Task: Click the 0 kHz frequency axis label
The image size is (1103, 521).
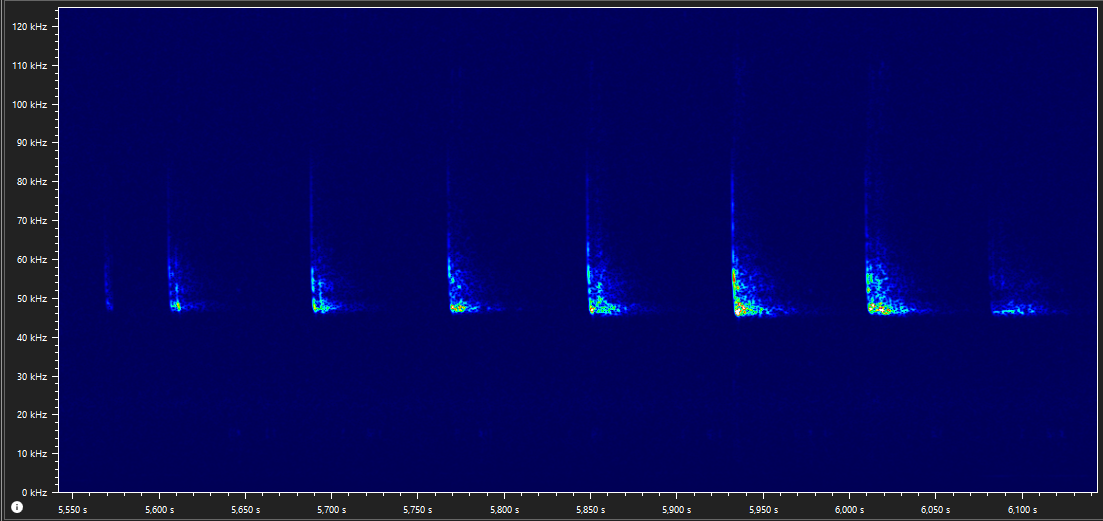Action: pyautogui.click(x=35, y=493)
